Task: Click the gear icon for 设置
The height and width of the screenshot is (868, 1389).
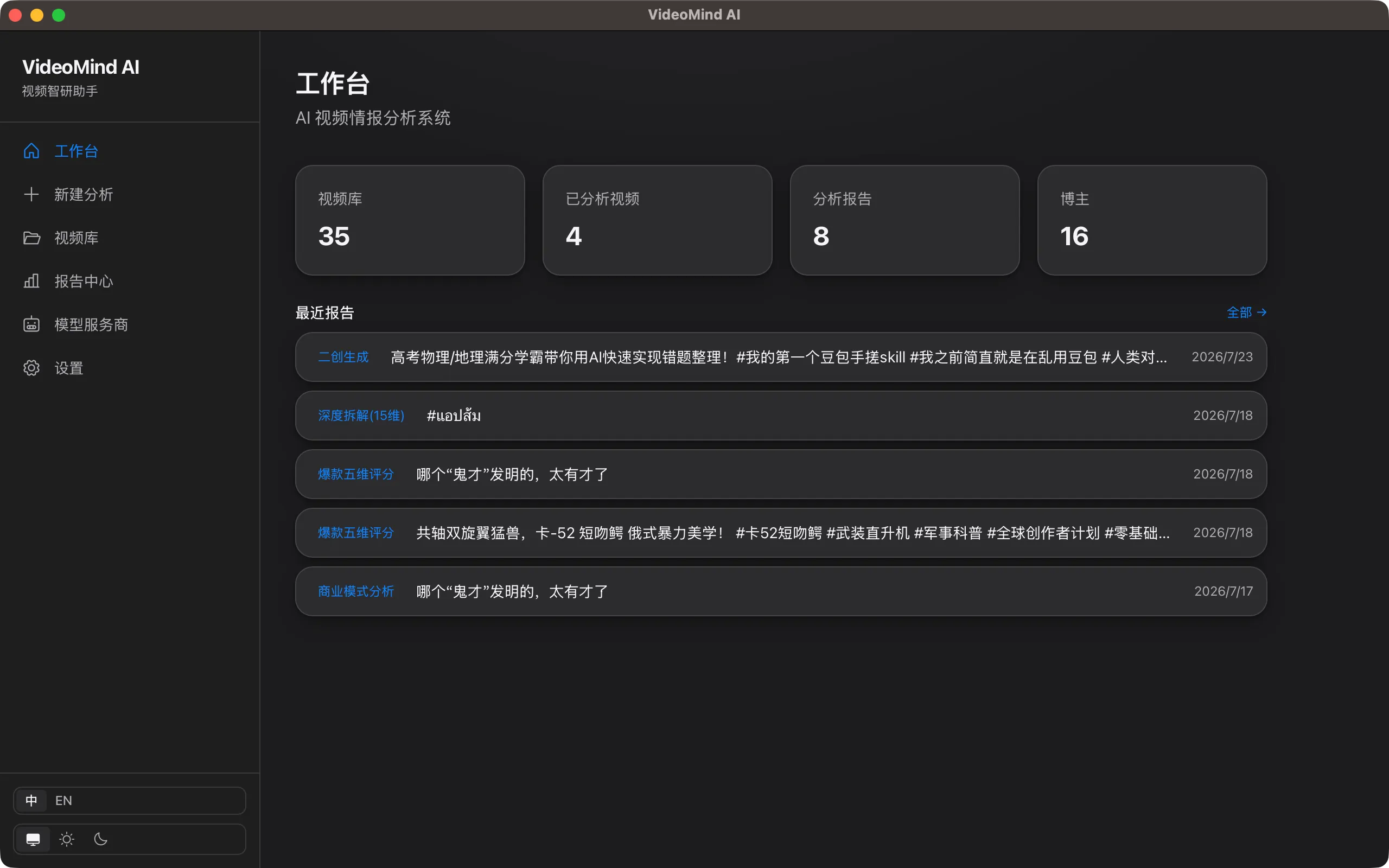Action: 31,368
